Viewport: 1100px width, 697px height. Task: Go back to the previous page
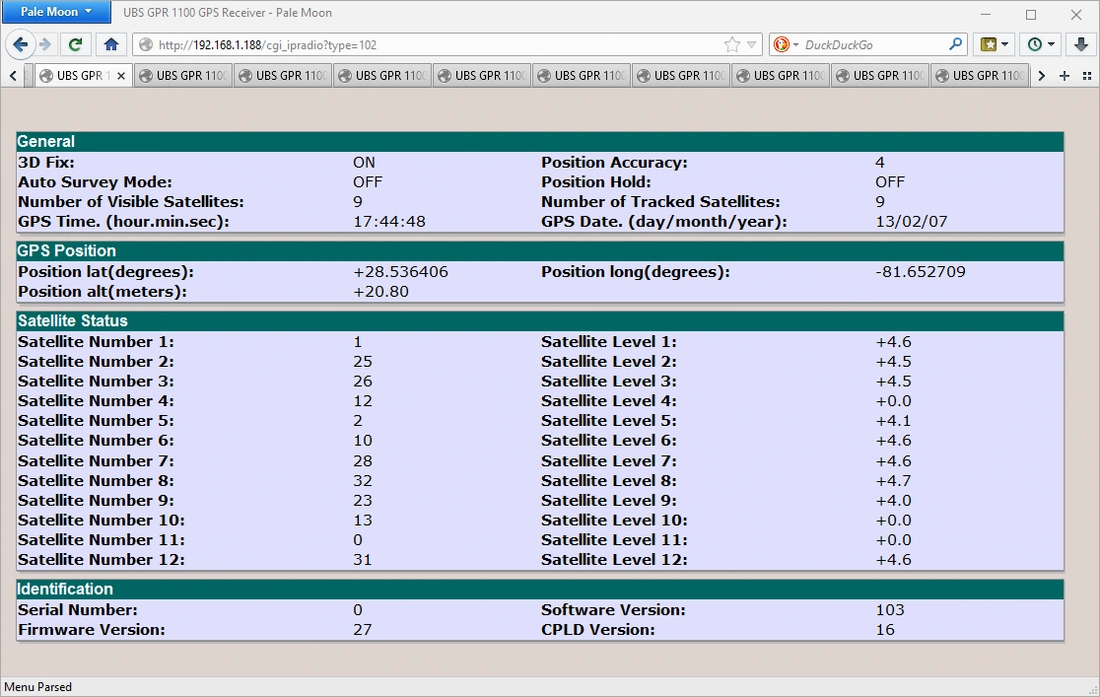[20, 45]
